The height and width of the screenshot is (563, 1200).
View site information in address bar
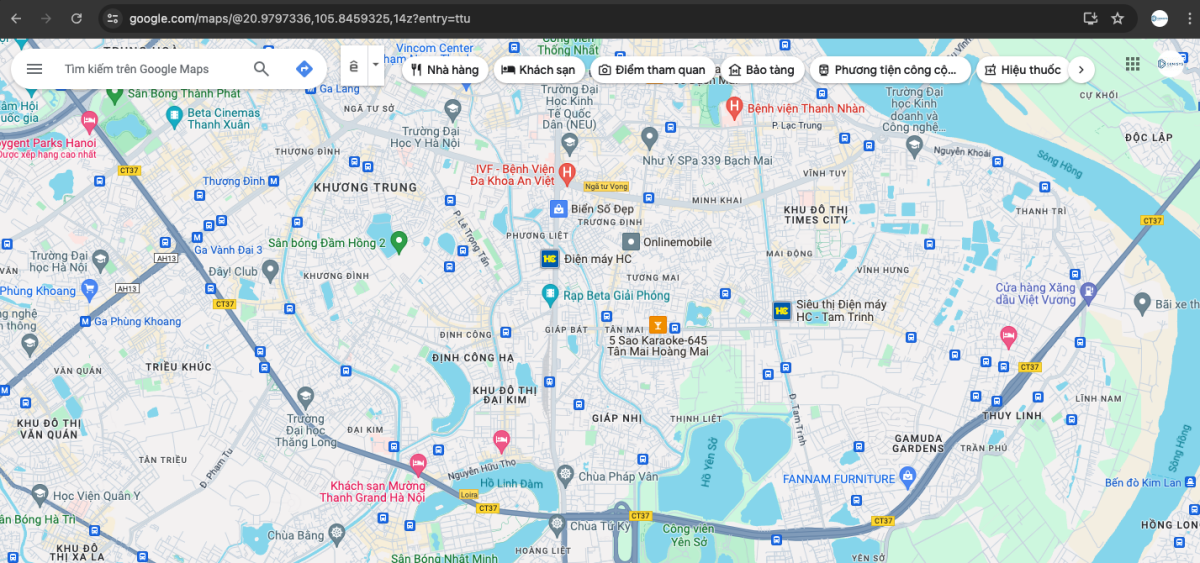[x=113, y=19]
